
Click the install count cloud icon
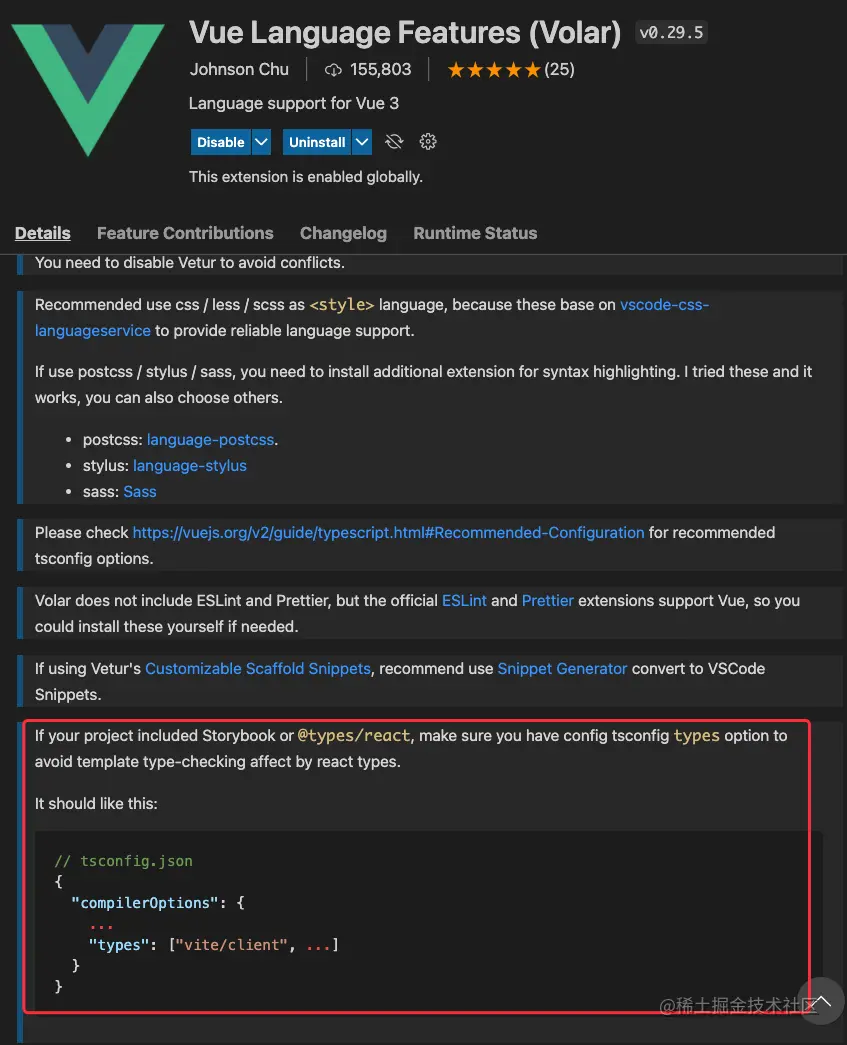(x=334, y=70)
